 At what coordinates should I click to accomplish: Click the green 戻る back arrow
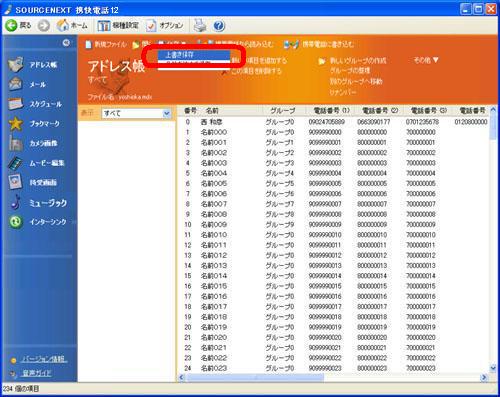click(11, 25)
